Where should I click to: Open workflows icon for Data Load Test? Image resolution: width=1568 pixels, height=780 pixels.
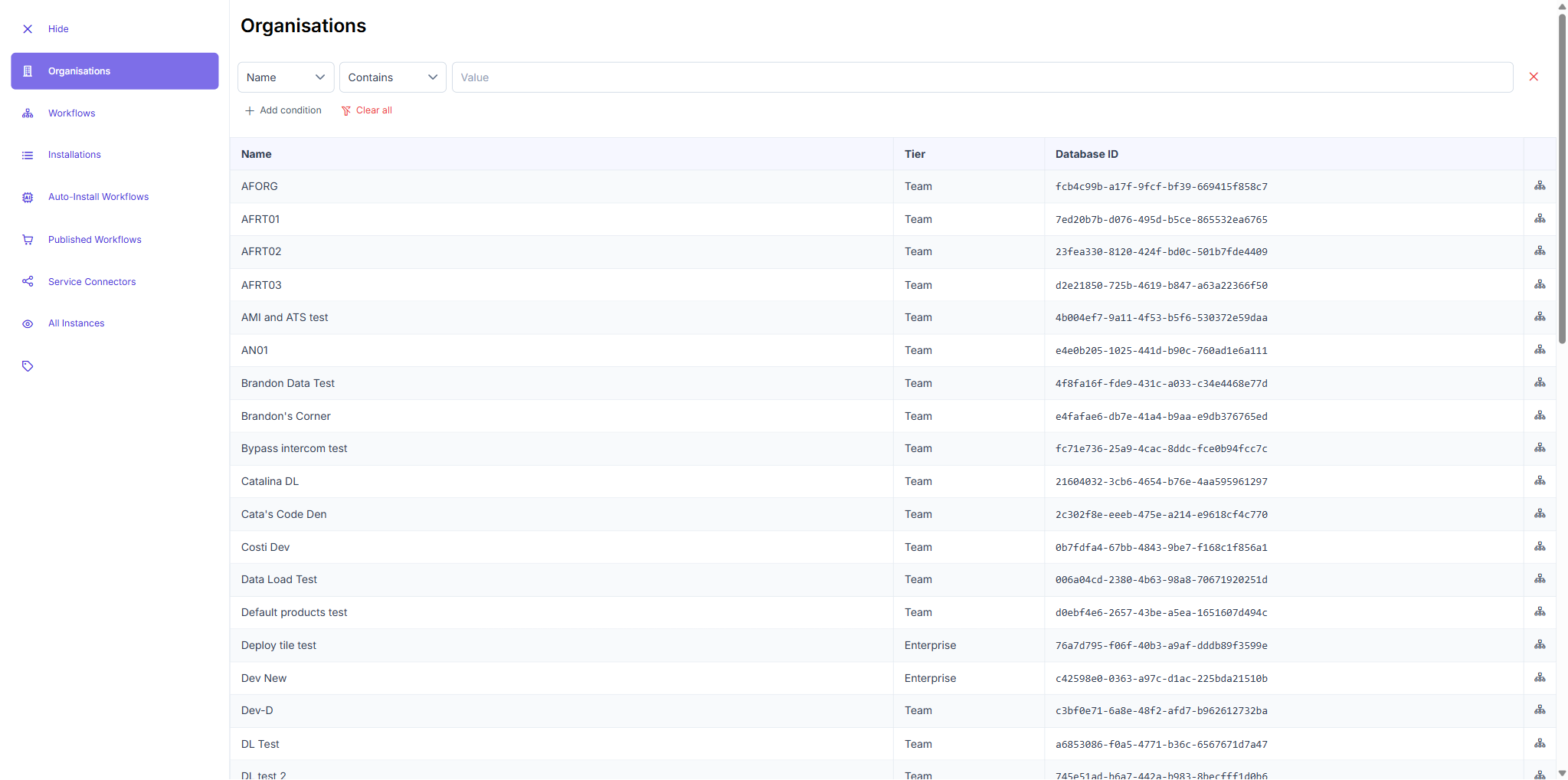[1540, 579]
